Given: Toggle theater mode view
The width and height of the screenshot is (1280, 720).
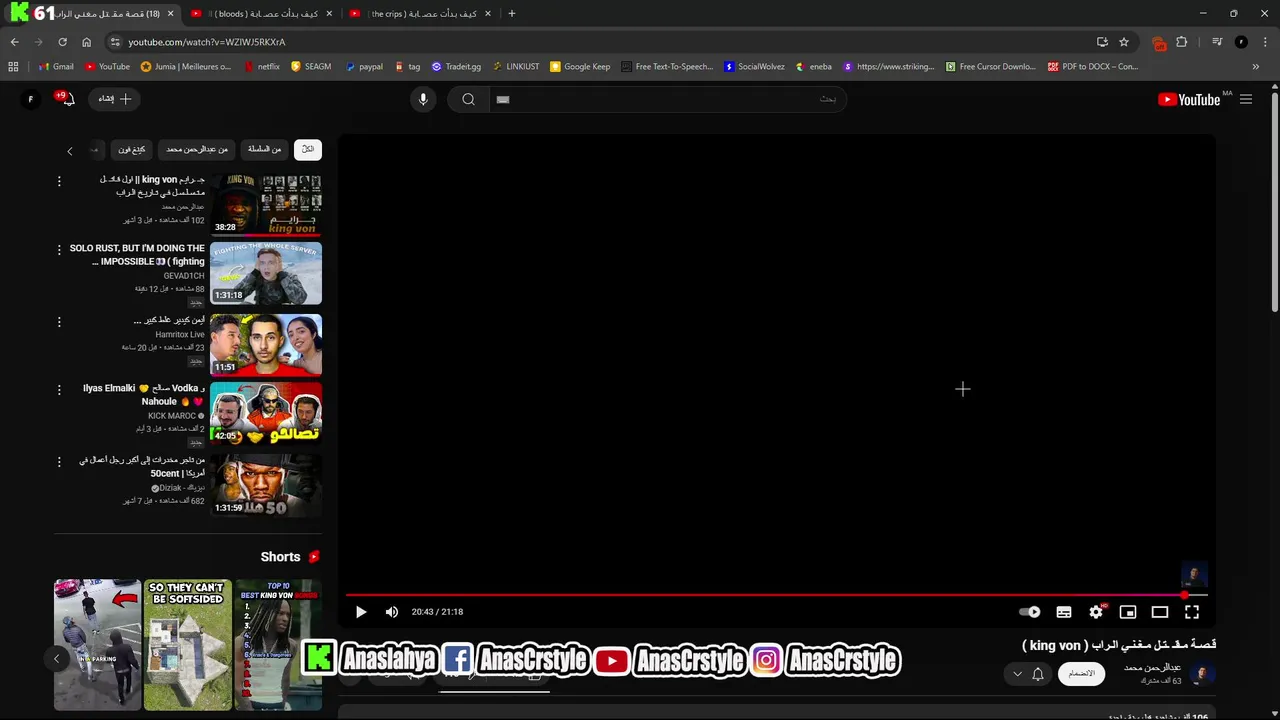Looking at the screenshot, I should pos(1160,612).
